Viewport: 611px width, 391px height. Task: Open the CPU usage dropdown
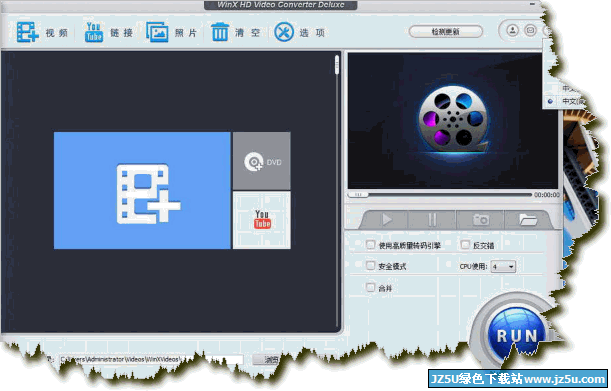503,267
